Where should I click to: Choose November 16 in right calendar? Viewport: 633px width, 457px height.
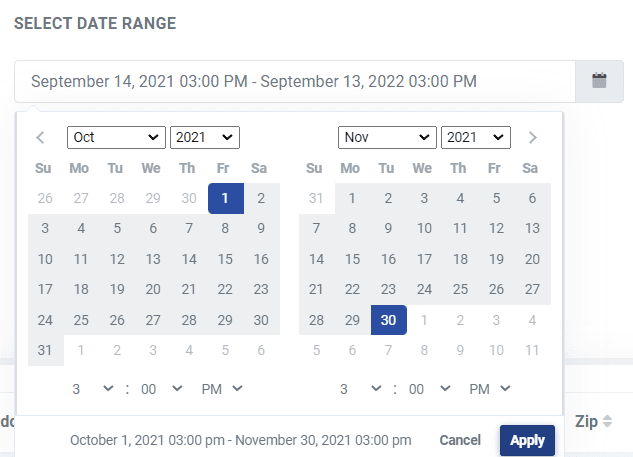[388, 259]
